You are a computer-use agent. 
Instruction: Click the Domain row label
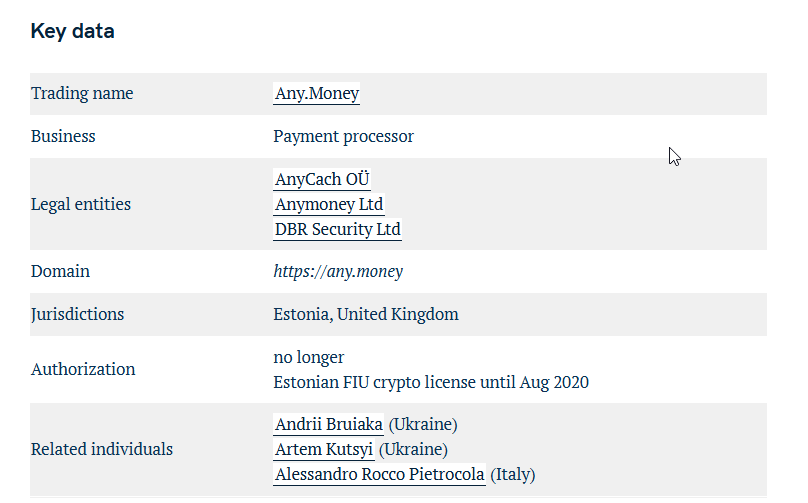(60, 272)
